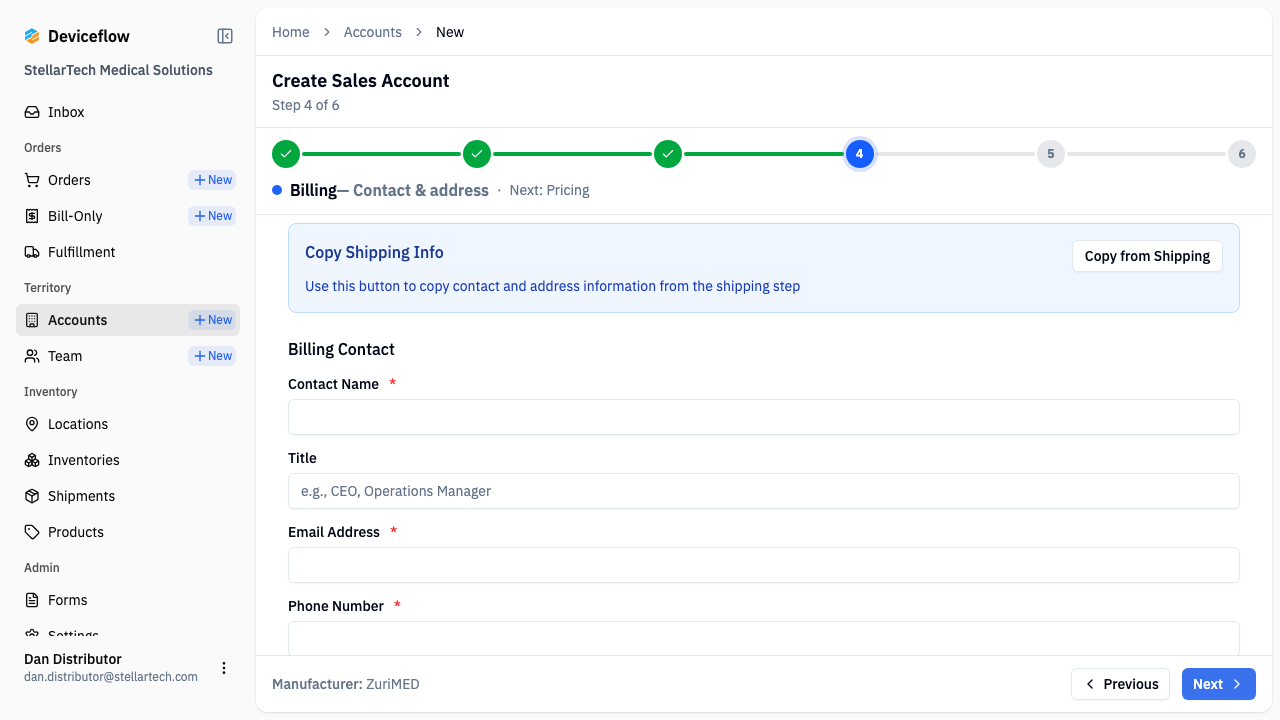The width and height of the screenshot is (1280, 720).
Task: Click 'StellarTech Medical Solutions' organization name
Action: [x=118, y=70]
